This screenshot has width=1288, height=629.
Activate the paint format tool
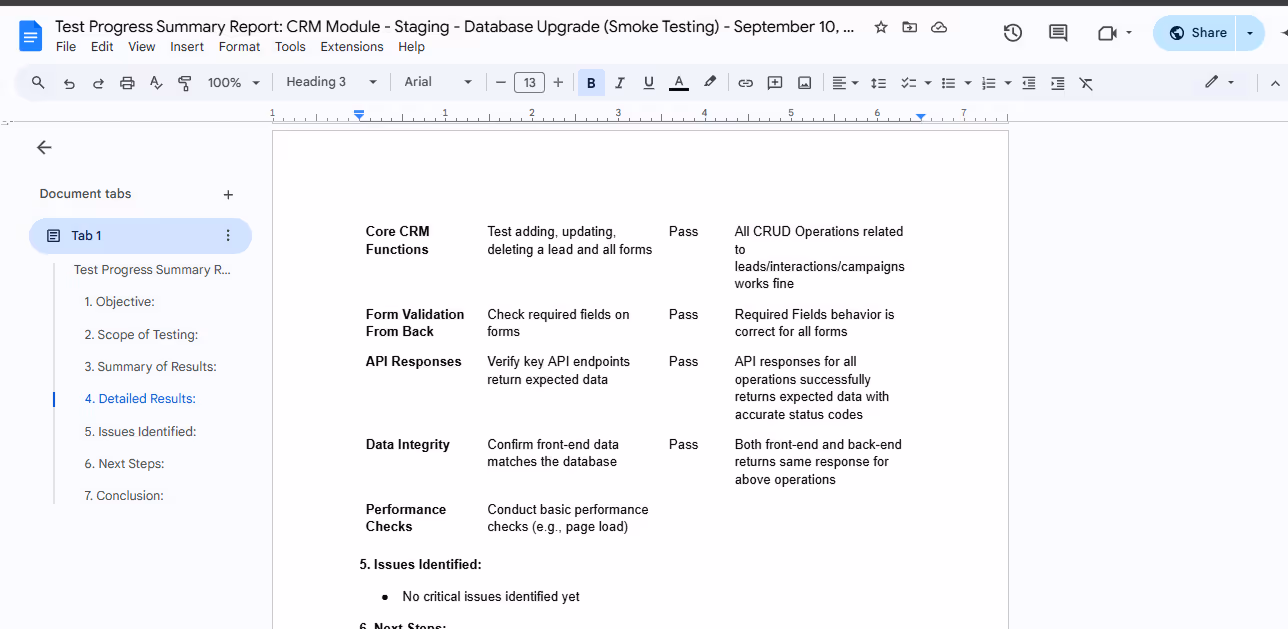(x=185, y=83)
